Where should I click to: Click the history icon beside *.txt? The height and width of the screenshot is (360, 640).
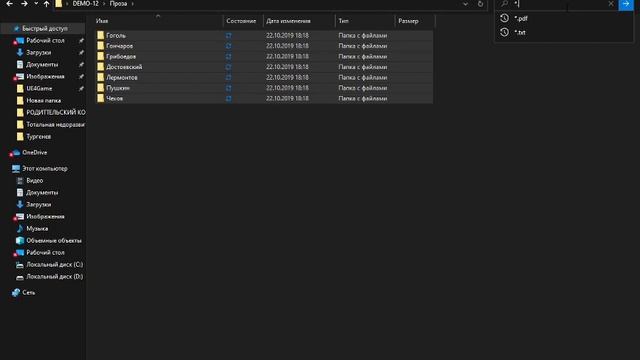504,32
